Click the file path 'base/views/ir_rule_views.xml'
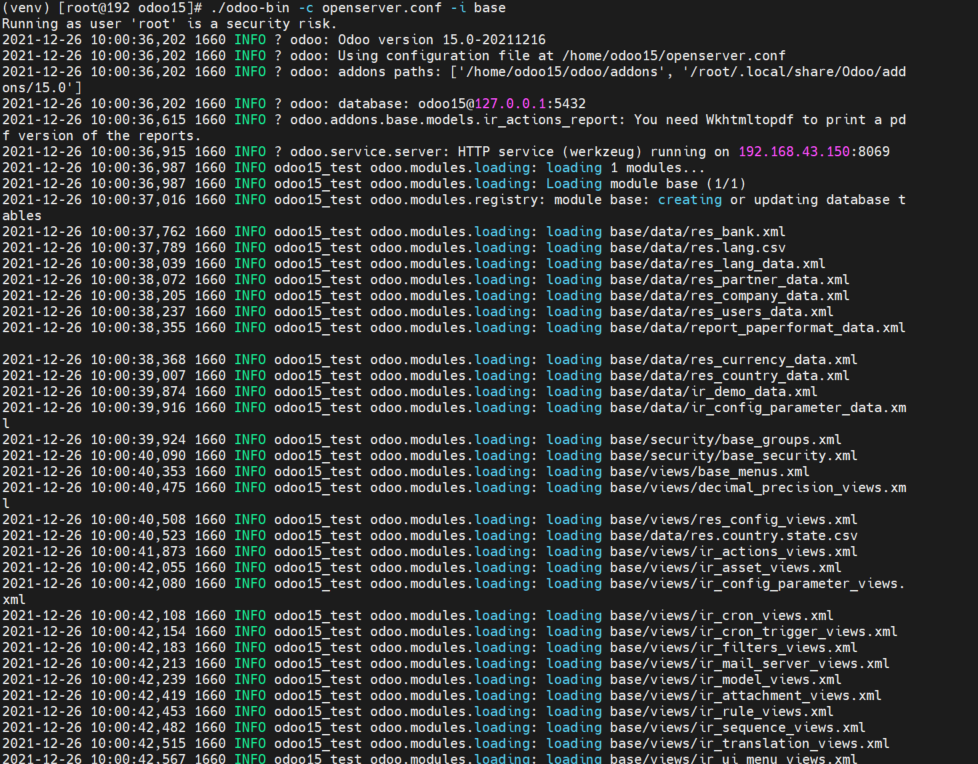The height and width of the screenshot is (764, 978). [721, 712]
